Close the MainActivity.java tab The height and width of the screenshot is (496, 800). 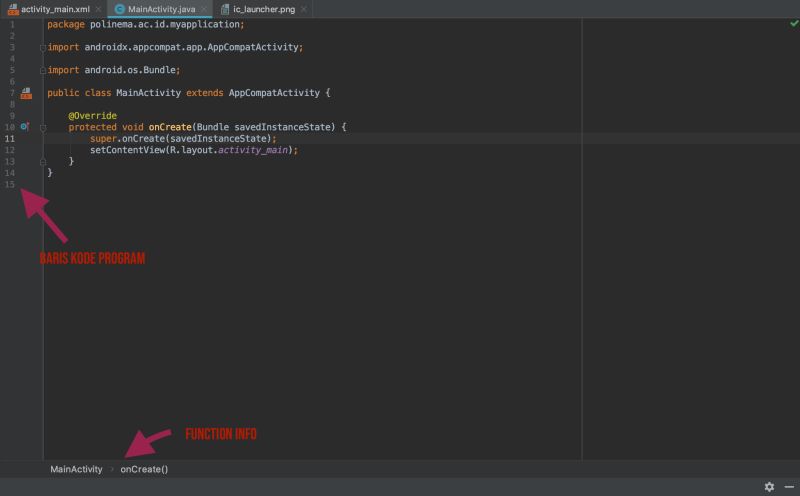204,9
